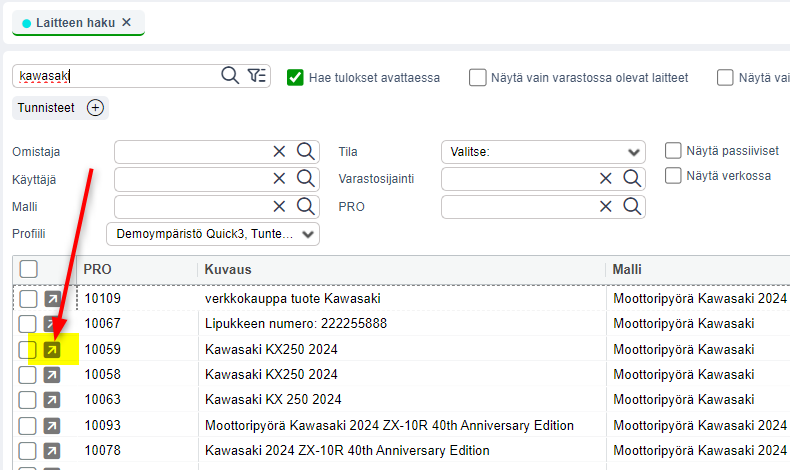Clear the PRO filter field with X icon
Viewport: 790px width, 470px height.
(x=606, y=206)
